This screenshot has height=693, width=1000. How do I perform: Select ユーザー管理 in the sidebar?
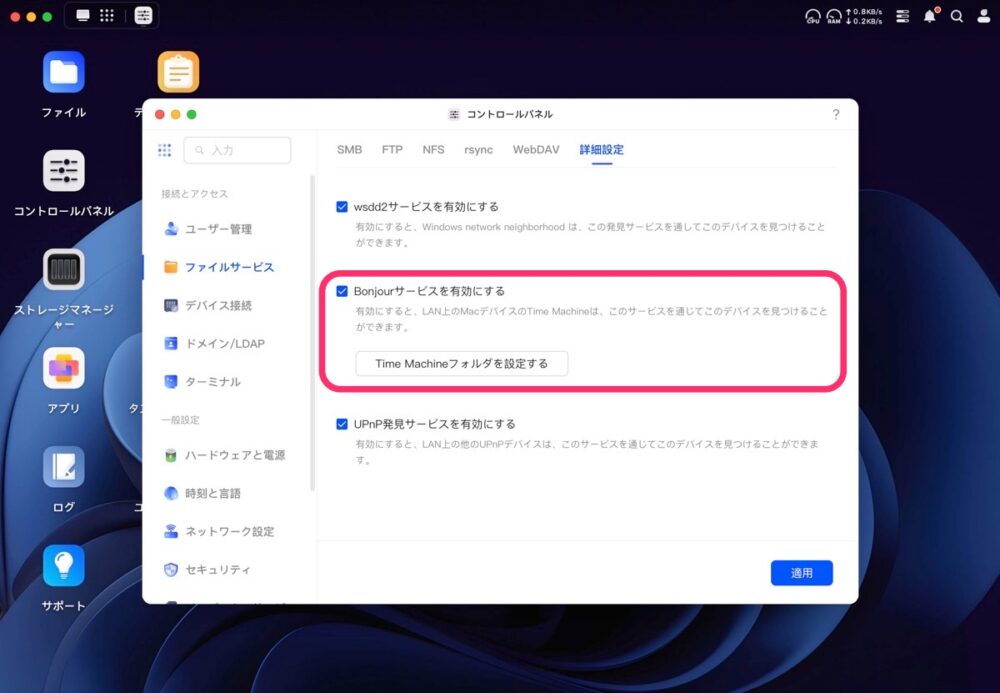coord(218,229)
